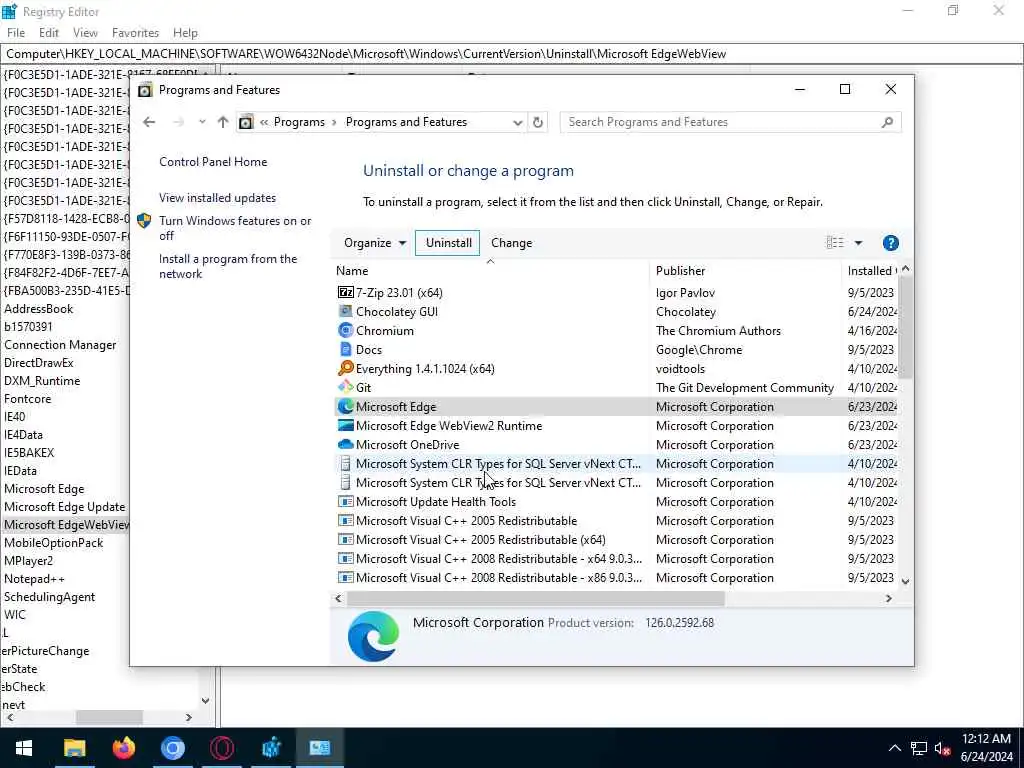Expand the address bar history dropdown
The width and height of the screenshot is (1024, 768).
[x=517, y=122]
